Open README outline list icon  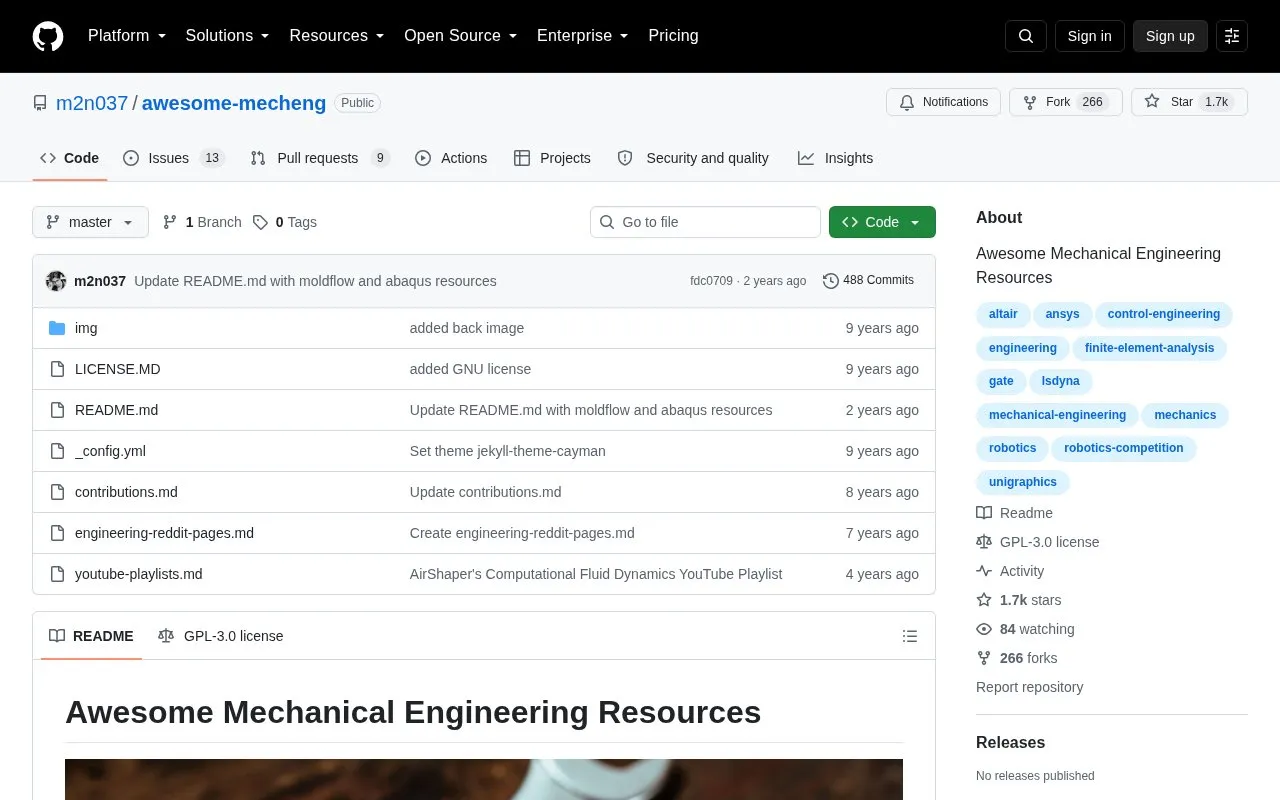tap(910, 636)
